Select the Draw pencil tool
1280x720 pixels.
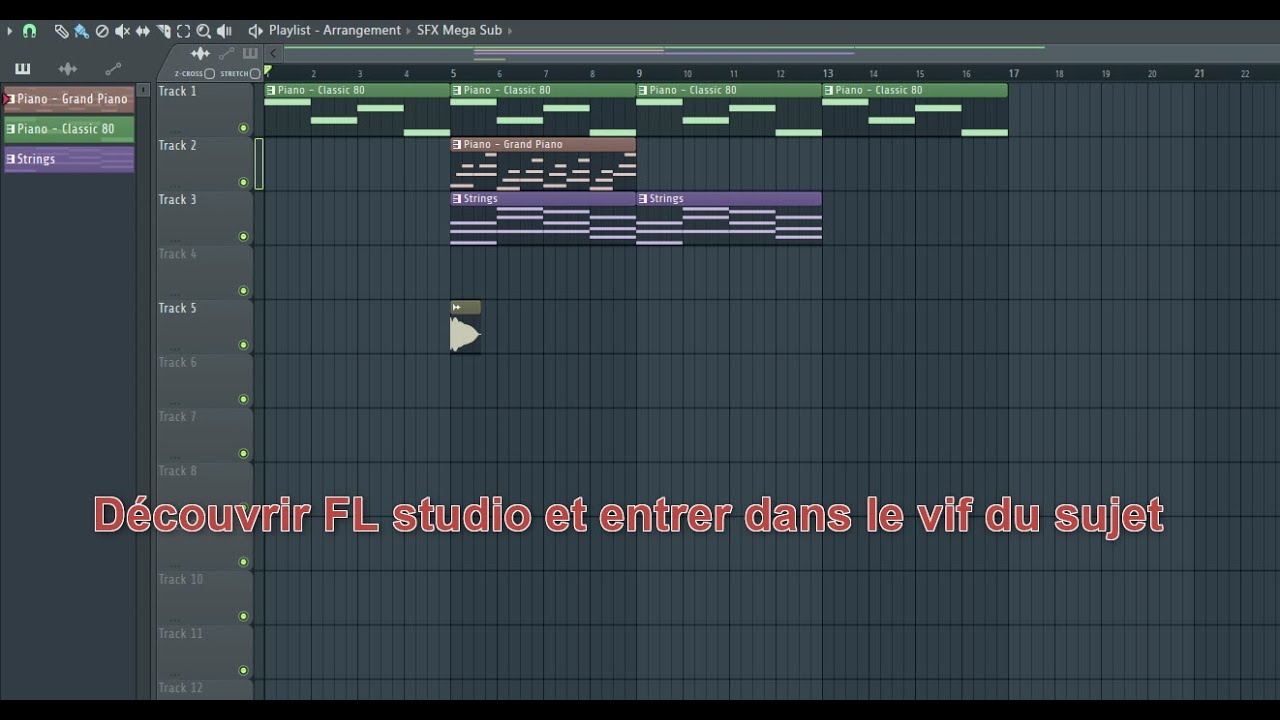[61, 31]
